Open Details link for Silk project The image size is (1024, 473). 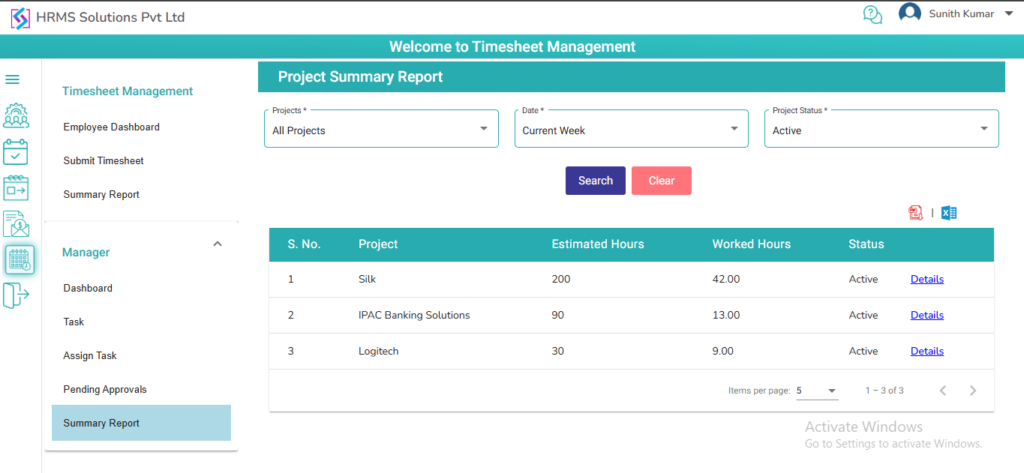click(927, 279)
